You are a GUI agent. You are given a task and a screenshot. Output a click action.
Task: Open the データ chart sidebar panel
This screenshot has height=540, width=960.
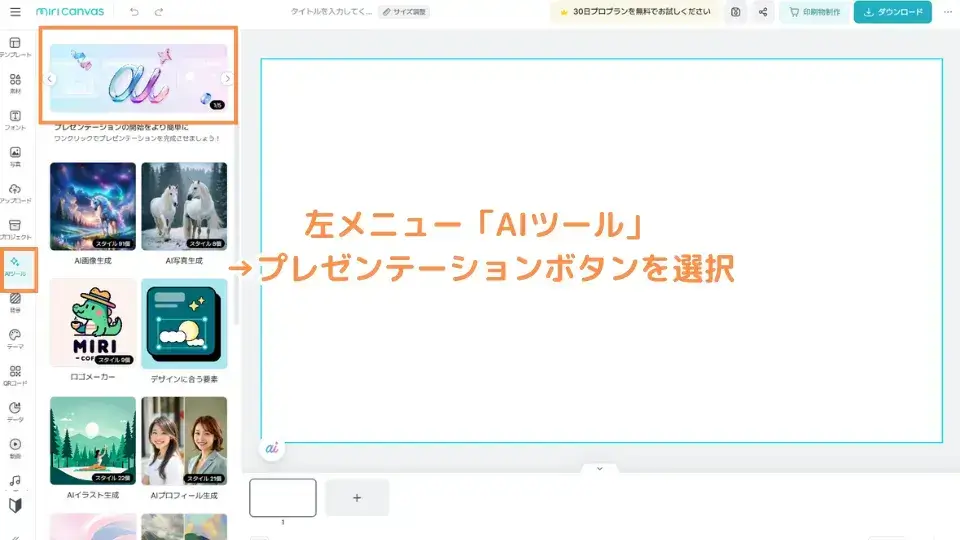(x=15, y=412)
